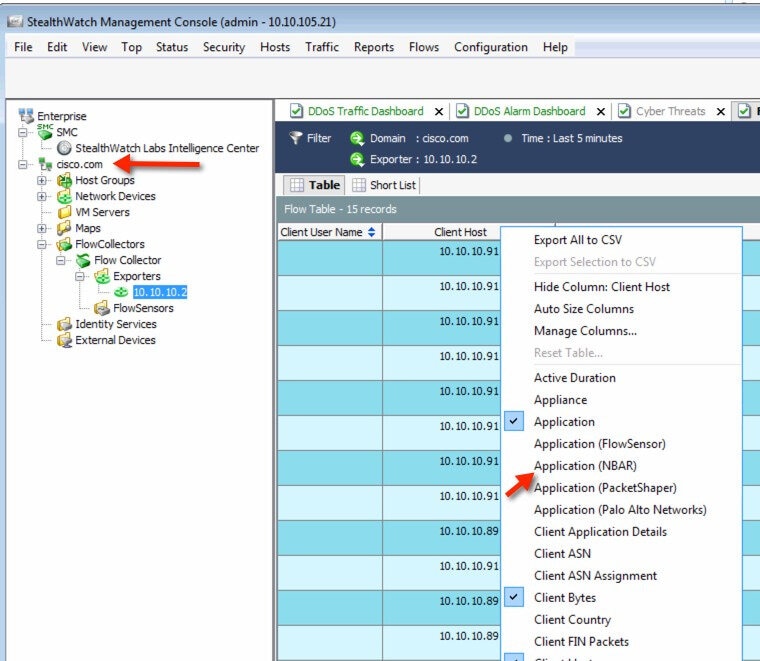Enable the Application (NBAR) column
Image resolution: width=760 pixels, height=661 pixels.
[x=585, y=466]
